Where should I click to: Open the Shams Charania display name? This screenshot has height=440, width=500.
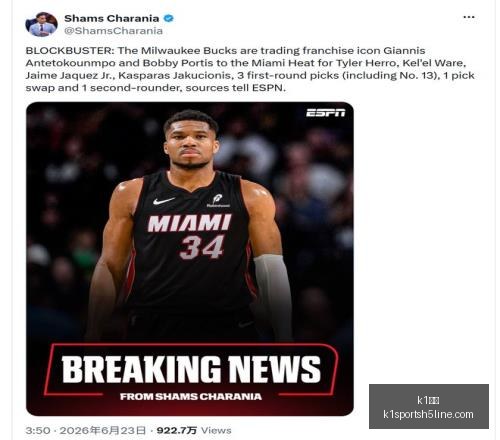click(x=112, y=18)
